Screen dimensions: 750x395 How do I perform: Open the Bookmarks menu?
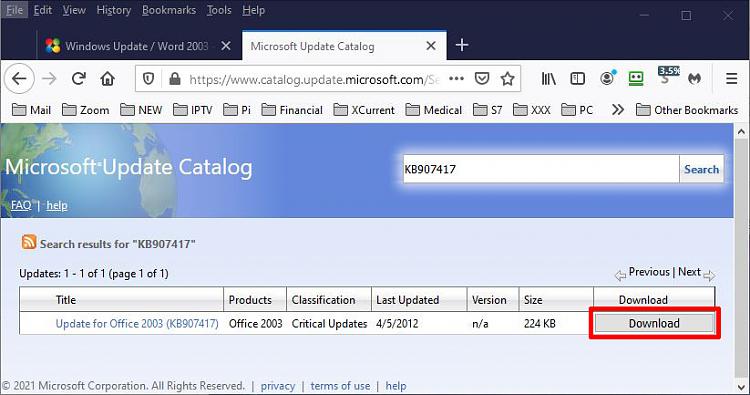pos(169,10)
